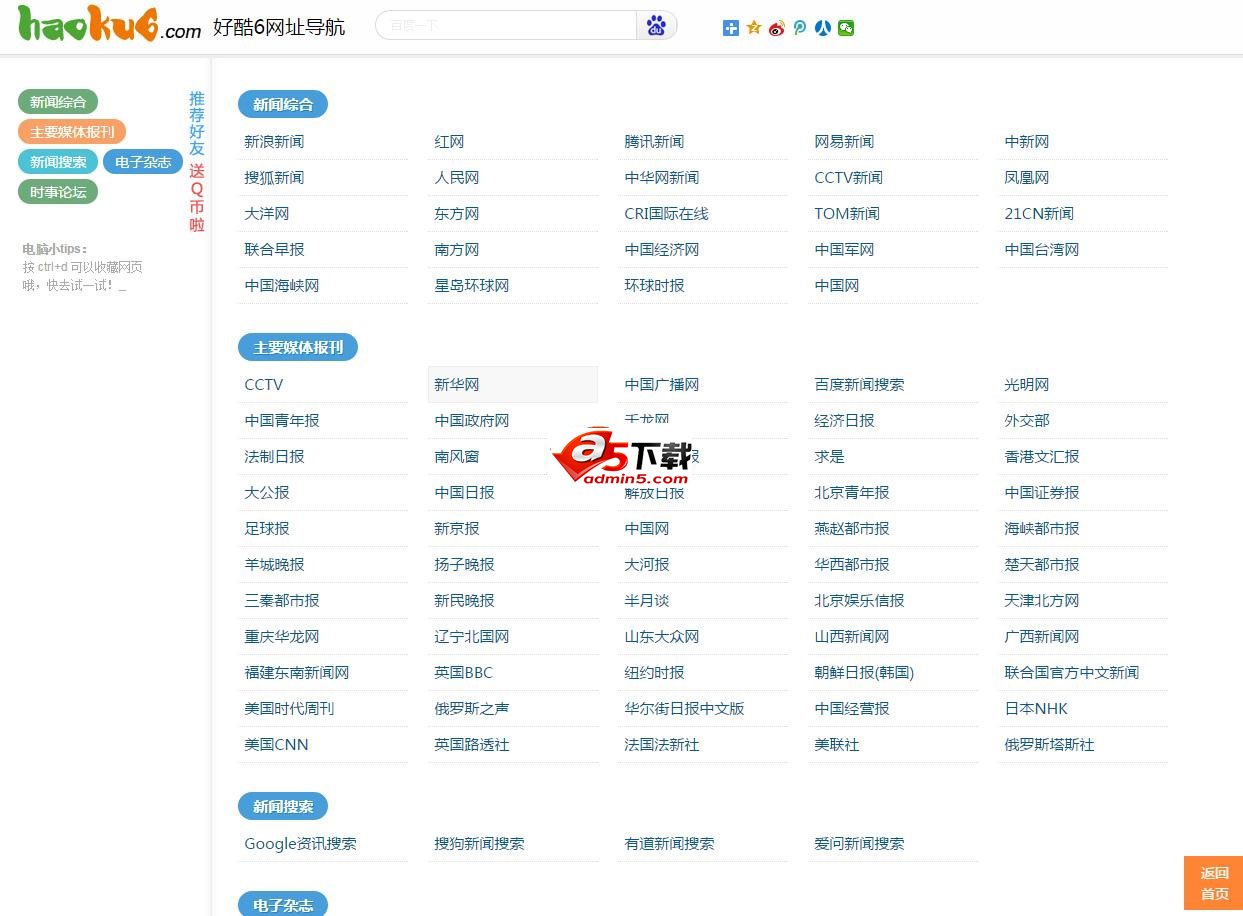Open the CCTV link under 主要媒体报刊
Viewport: 1243px width, 916px height.
(263, 384)
